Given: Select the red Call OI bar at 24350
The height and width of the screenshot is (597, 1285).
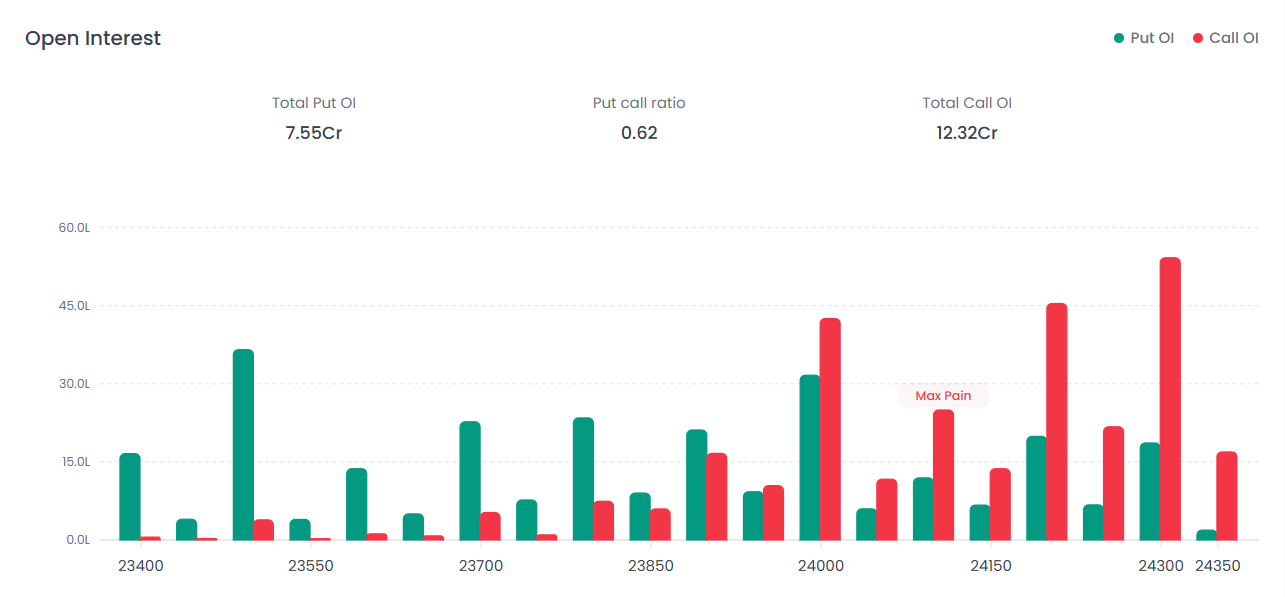Looking at the screenshot, I should pyautogui.click(x=1227, y=496).
